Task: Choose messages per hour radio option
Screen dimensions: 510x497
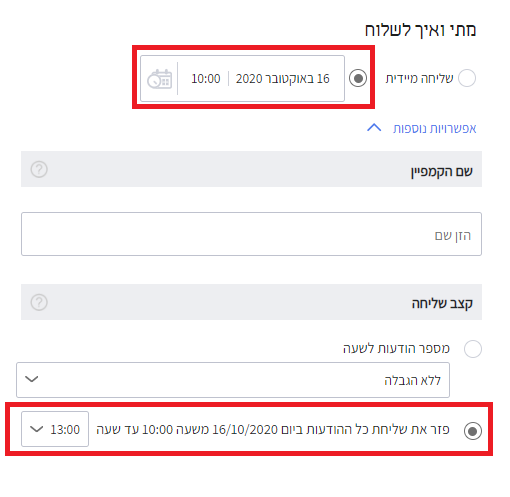Action: click(473, 349)
